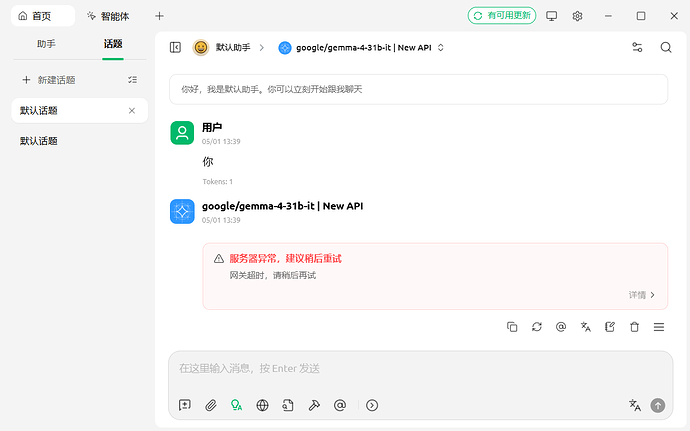Click error title 服务器异常，建议稍后重试
The height and width of the screenshot is (431, 690).
pyautogui.click(x=285, y=258)
